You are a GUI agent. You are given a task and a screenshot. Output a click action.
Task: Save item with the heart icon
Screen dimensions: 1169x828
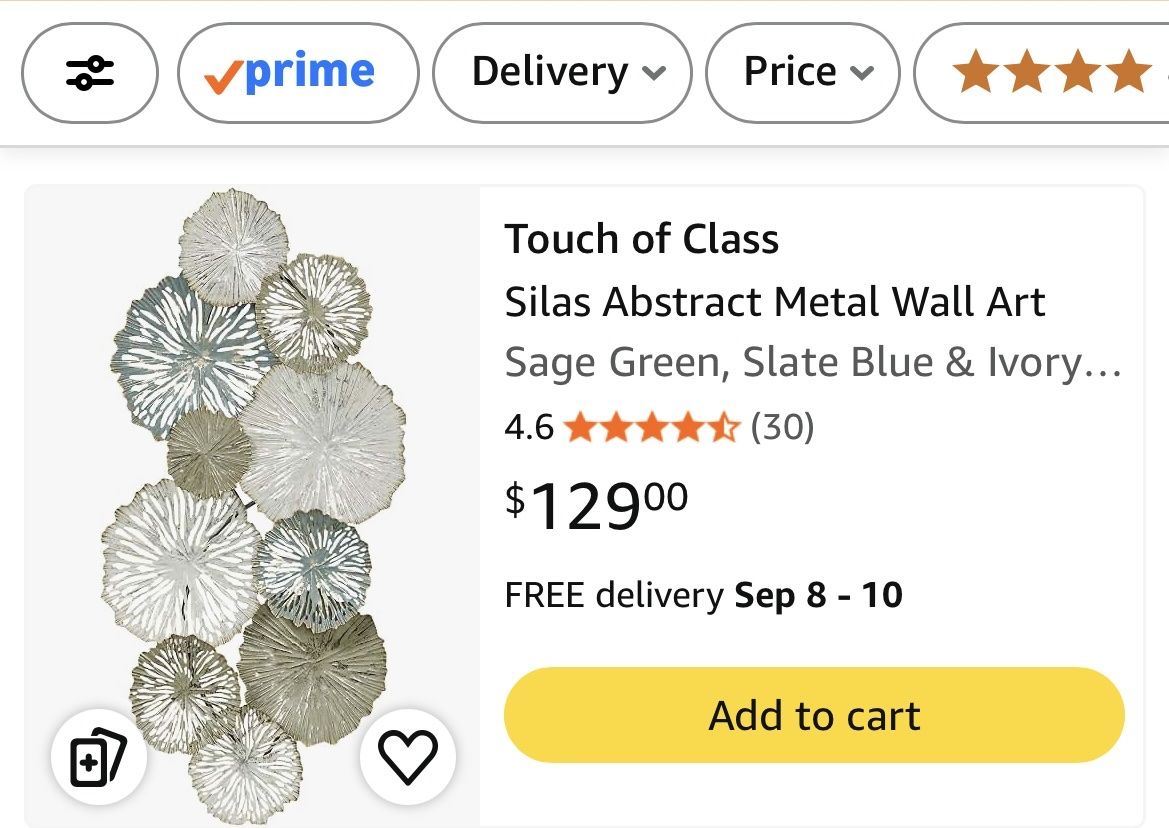[x=408, y=756]
